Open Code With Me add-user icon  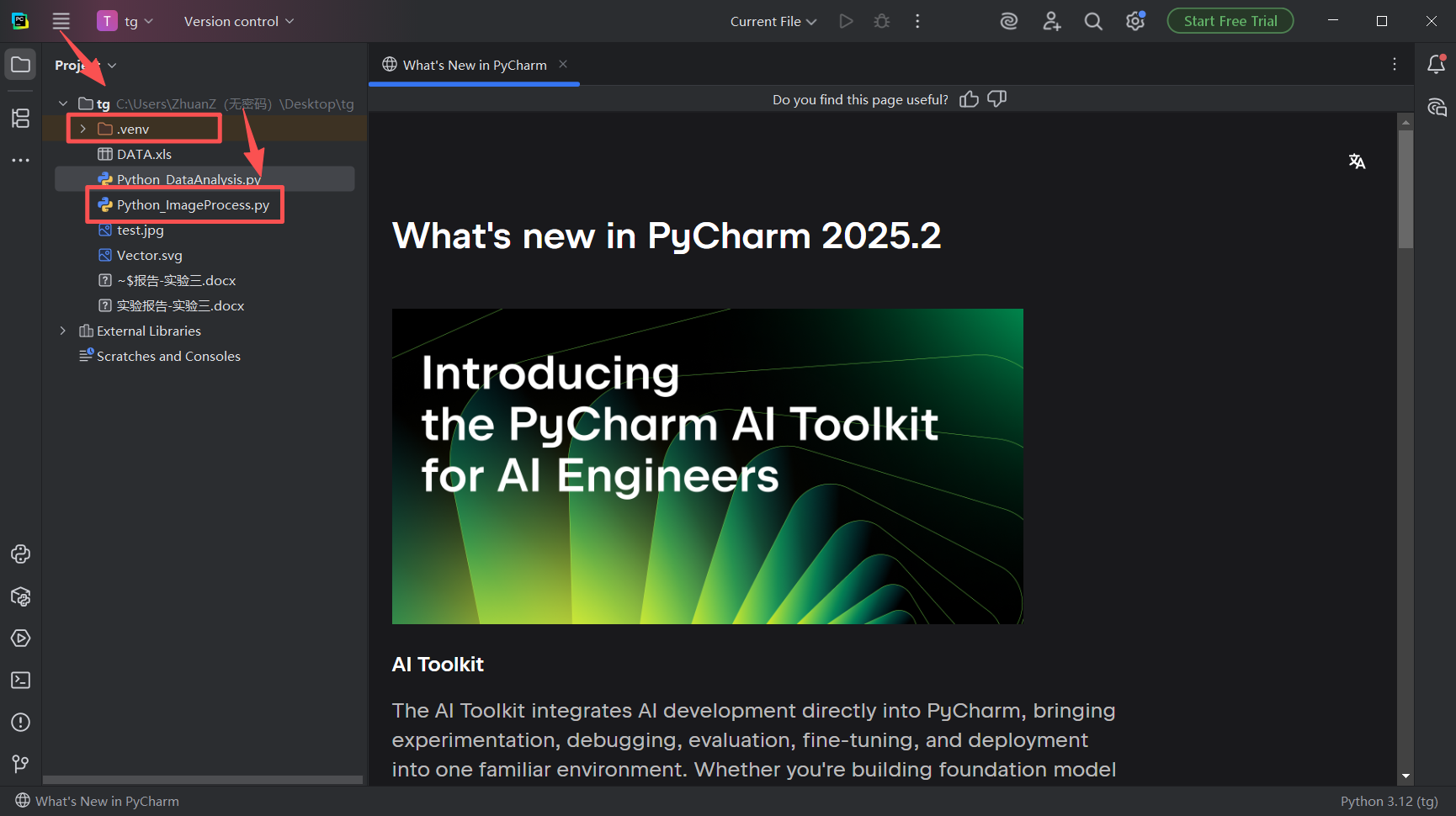1051,21
